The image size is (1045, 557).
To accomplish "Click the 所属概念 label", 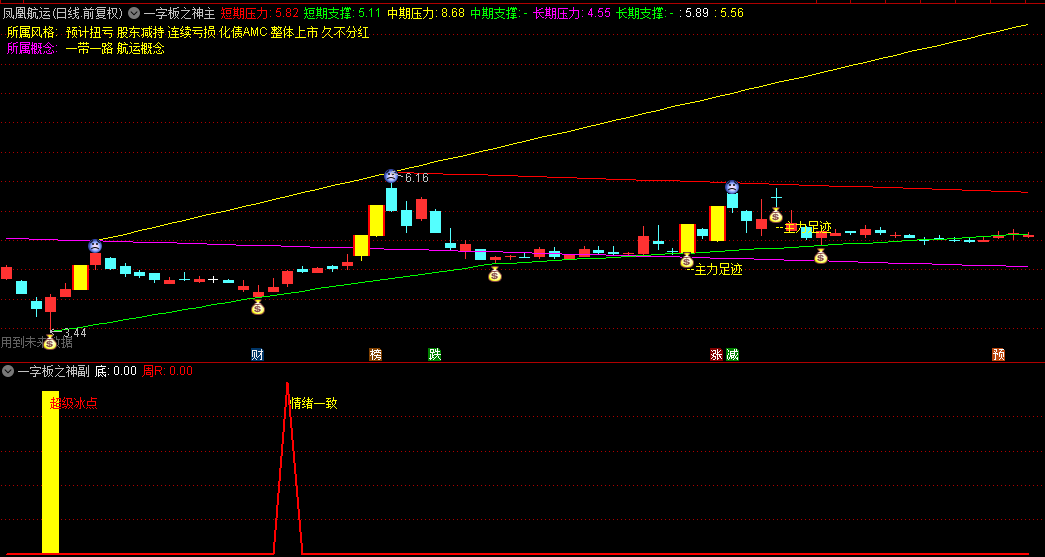I will coord(31,48).
